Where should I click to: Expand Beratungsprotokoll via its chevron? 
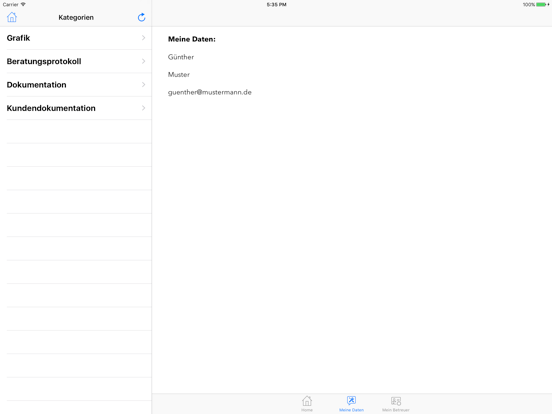point(143,61)
